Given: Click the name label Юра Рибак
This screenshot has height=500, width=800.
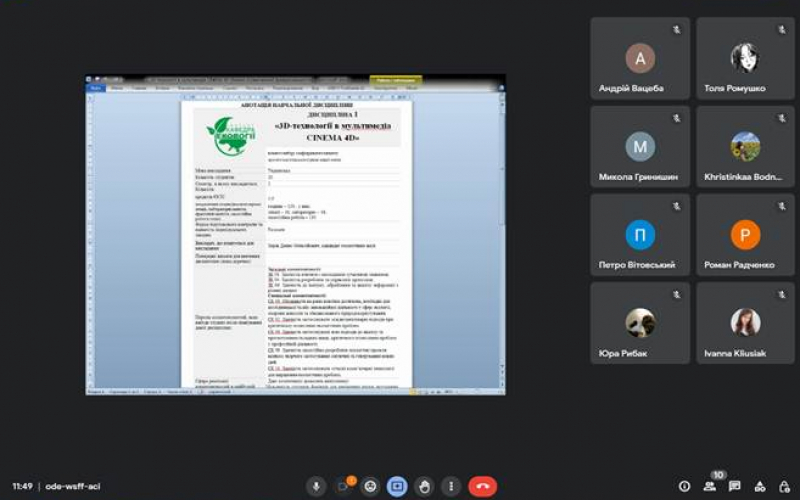Looking at the screenshot, I should pos(622,353).
